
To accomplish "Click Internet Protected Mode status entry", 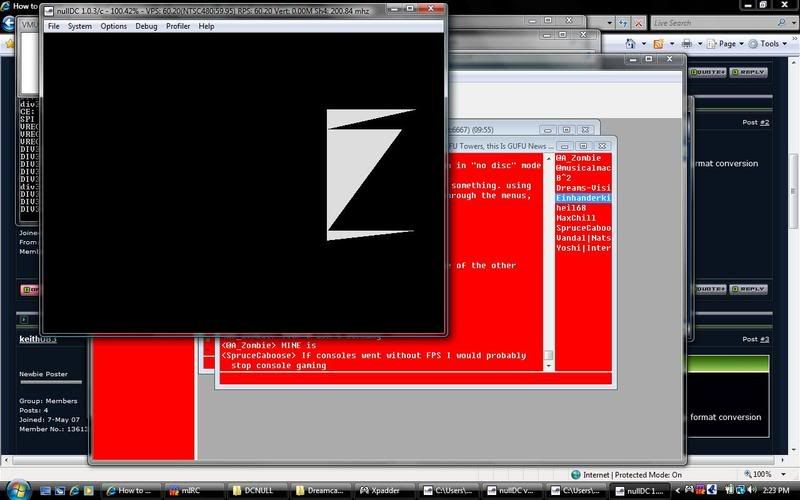I will [x=626, y=475].
